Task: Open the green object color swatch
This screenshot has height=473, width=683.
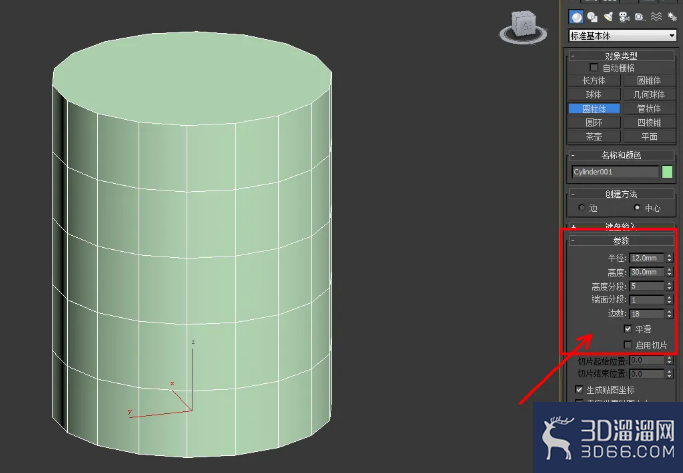Action: pyautogui.click(x=667, y=172)
